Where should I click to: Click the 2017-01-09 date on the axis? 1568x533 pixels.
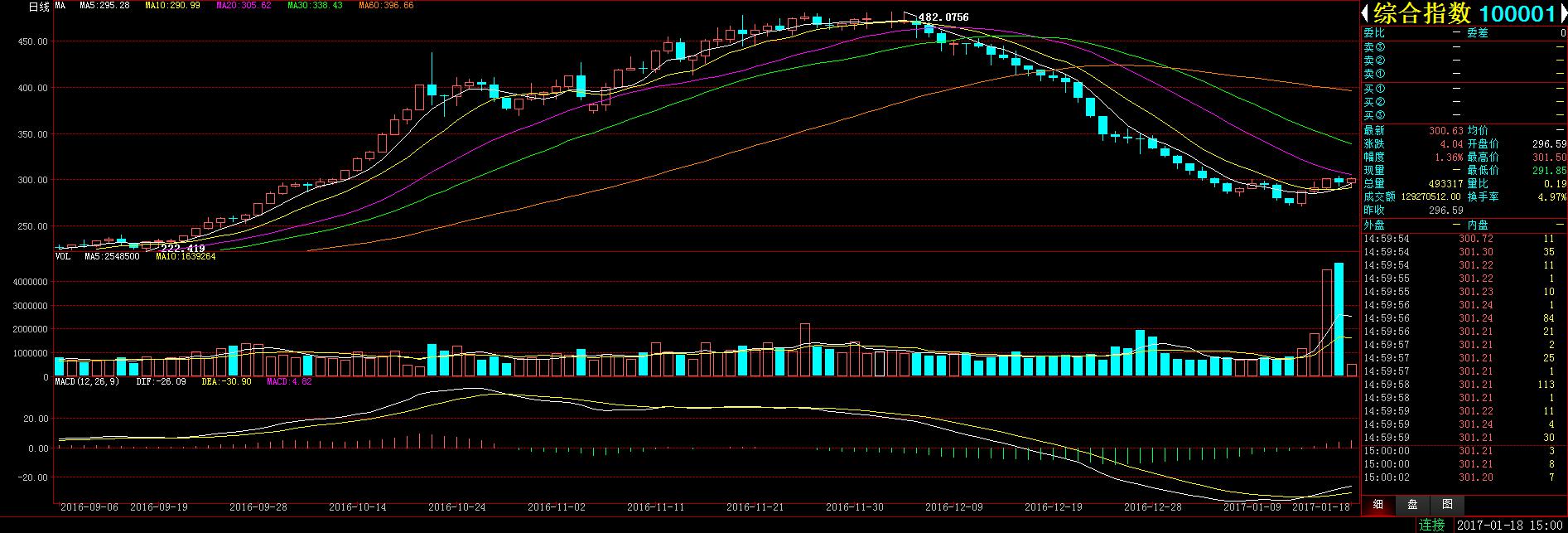pos(1252,506)
